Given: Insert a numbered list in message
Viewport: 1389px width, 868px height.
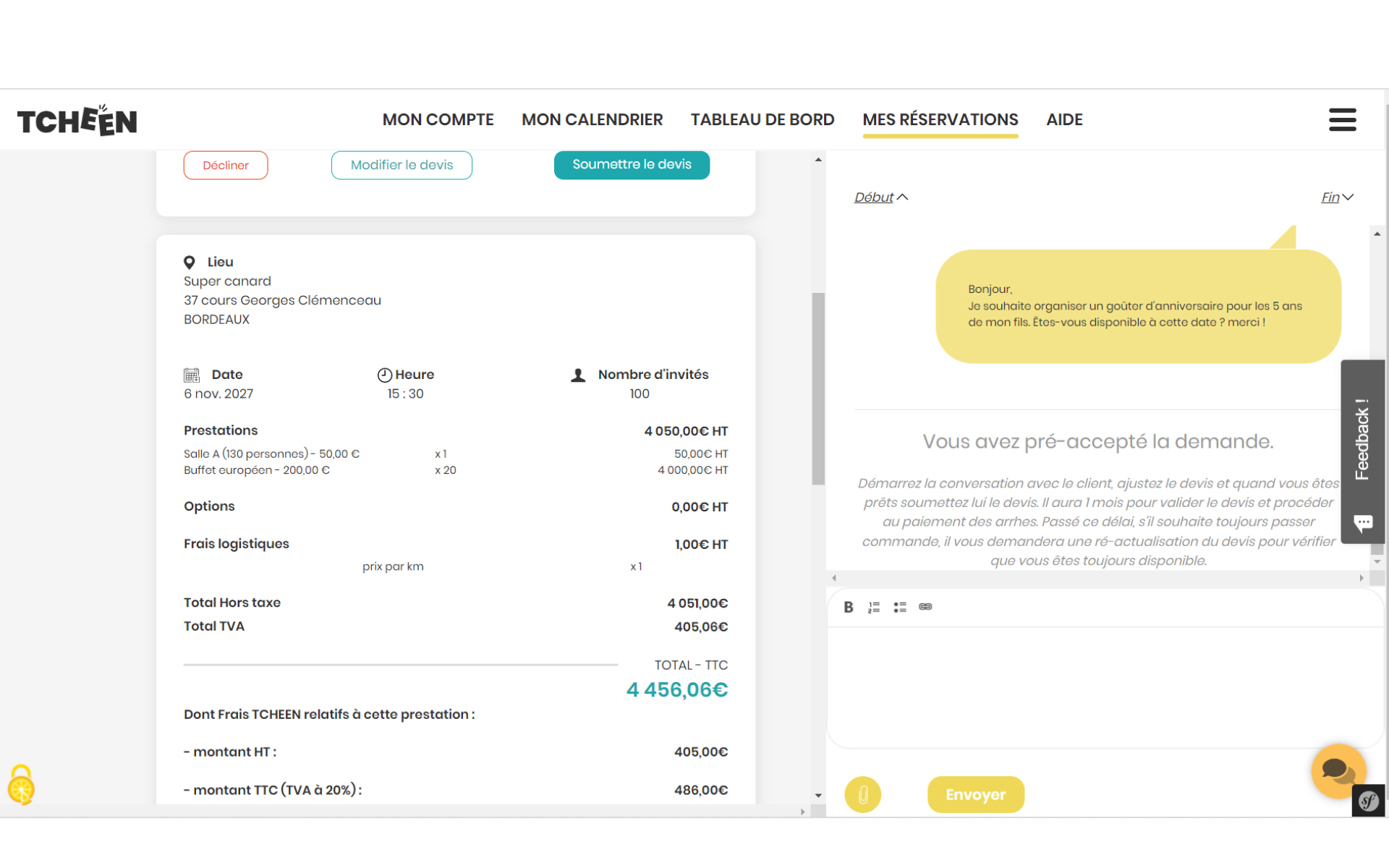Looking at the screenshot, I should coord(874,607).
